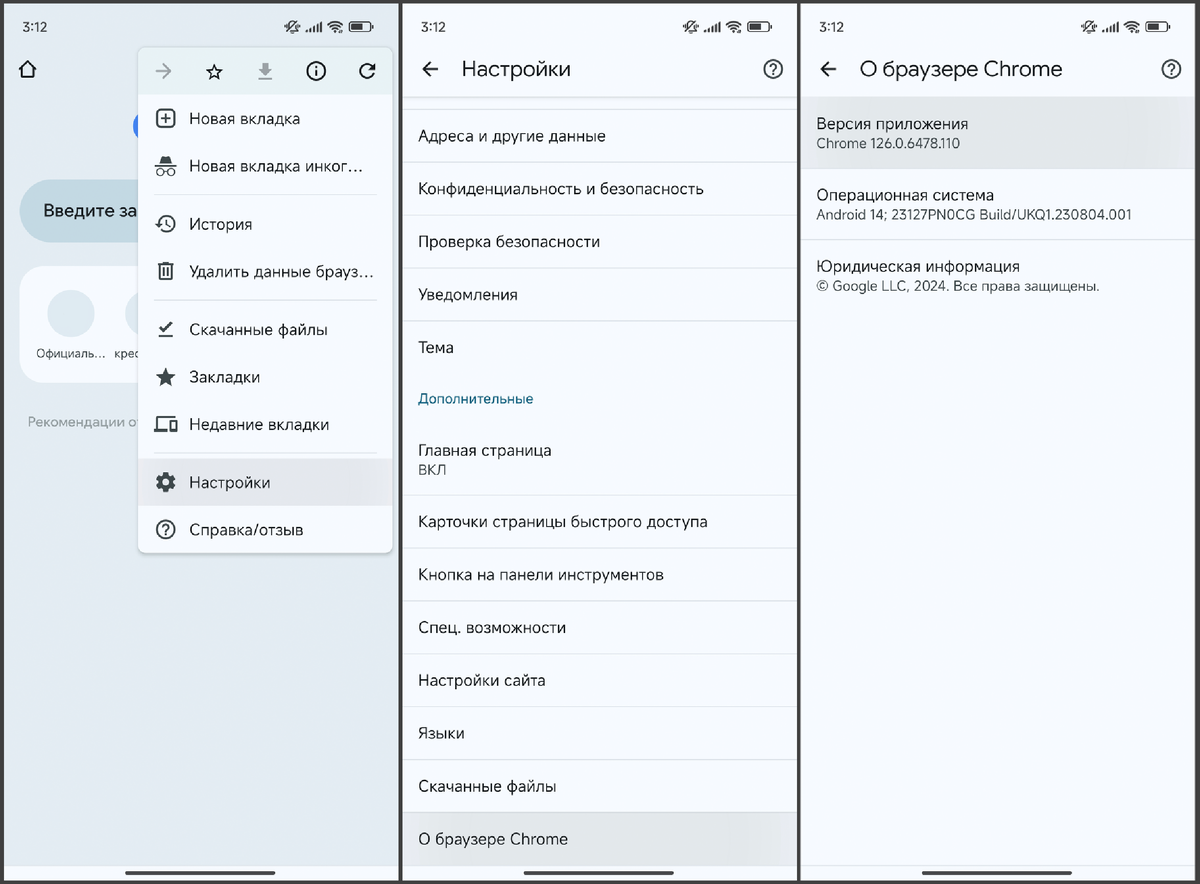Open История menu item
Image resolution: width=1200 pixels, height=884 pixels.
(265, 224)
